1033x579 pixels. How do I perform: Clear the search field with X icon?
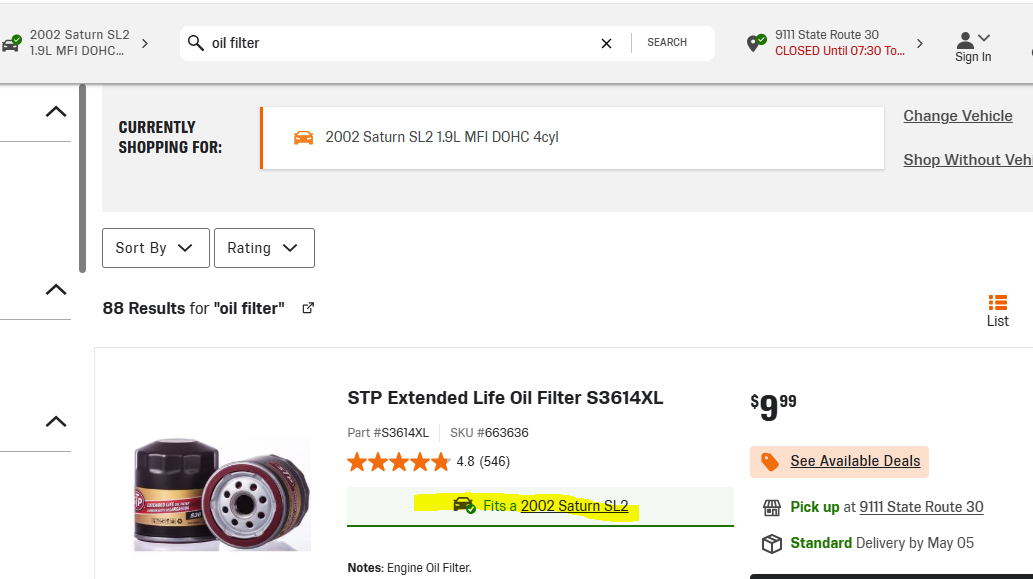[606, 43]
